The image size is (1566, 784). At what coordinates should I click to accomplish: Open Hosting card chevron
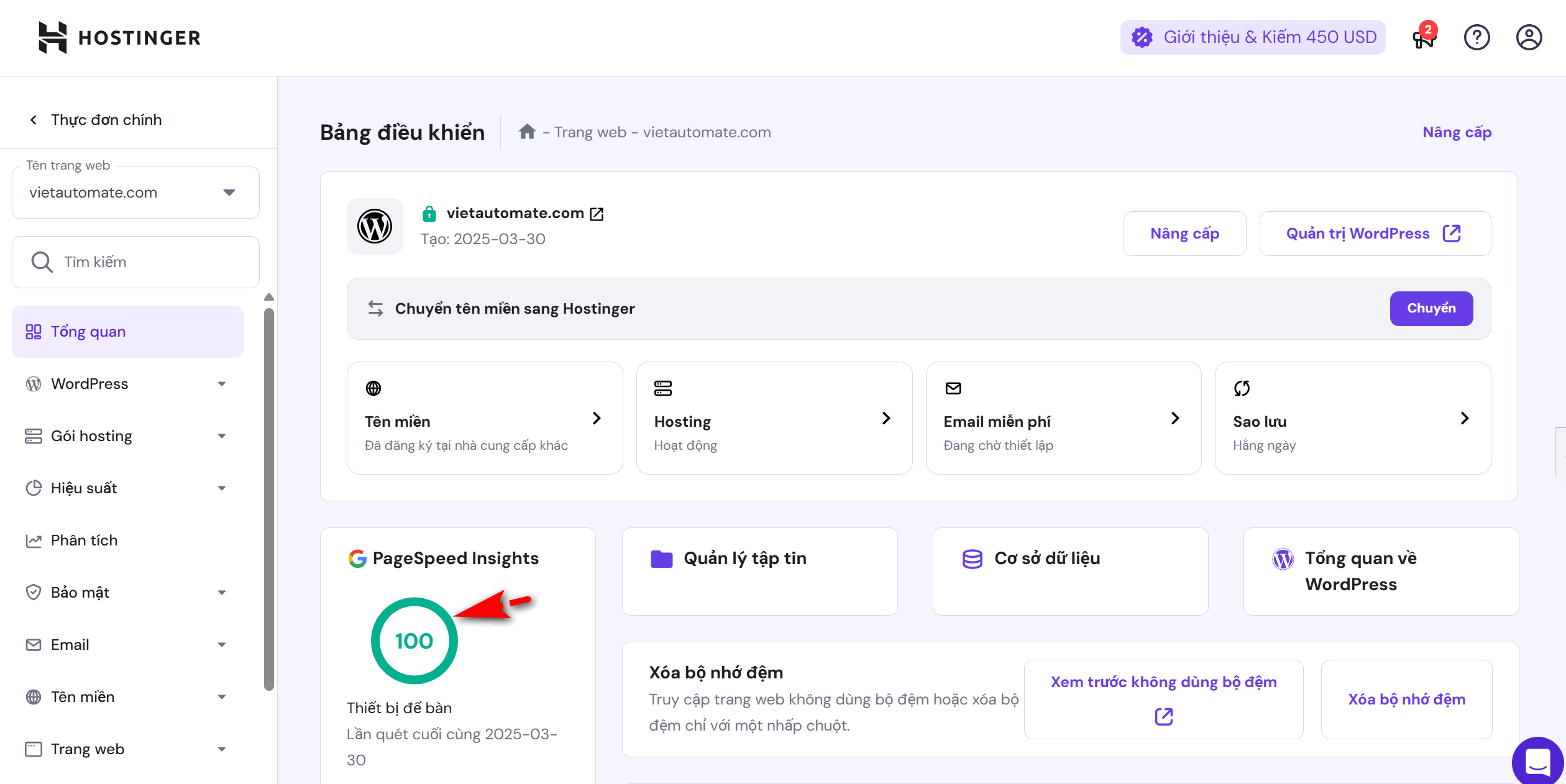click(886, 418)
